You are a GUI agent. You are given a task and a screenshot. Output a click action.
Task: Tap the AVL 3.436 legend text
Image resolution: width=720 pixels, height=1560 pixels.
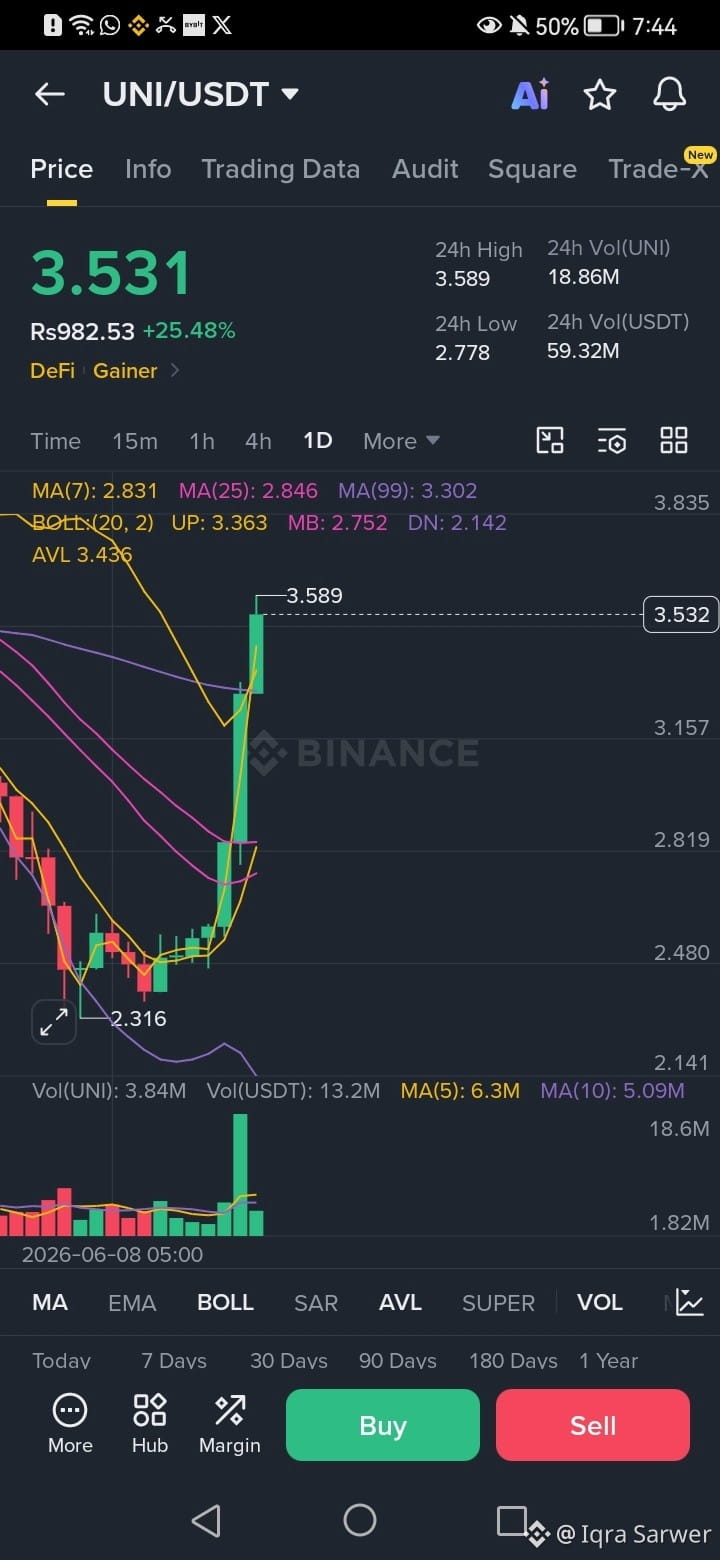coord(82,554)
